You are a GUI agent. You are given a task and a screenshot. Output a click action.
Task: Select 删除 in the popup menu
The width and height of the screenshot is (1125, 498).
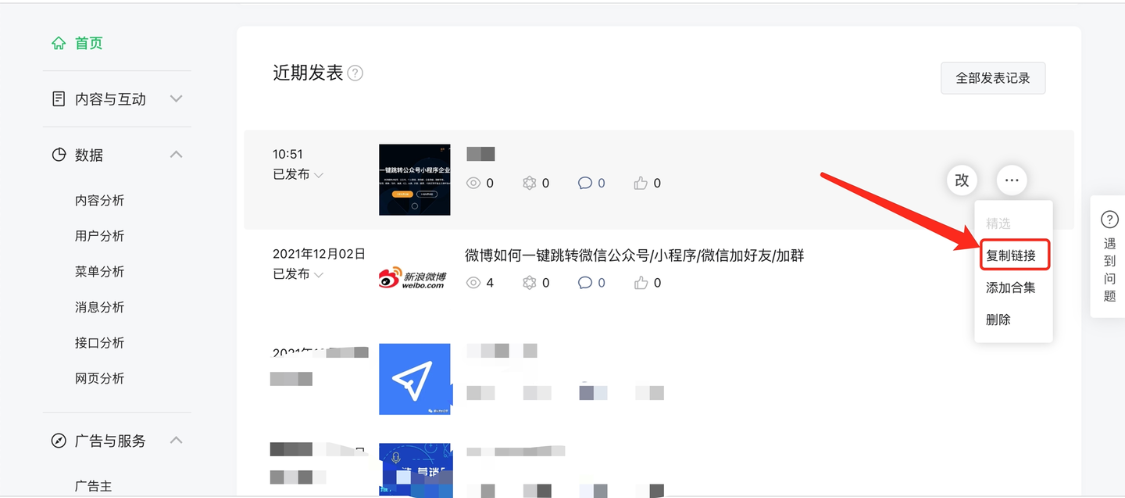click(998, 320)
